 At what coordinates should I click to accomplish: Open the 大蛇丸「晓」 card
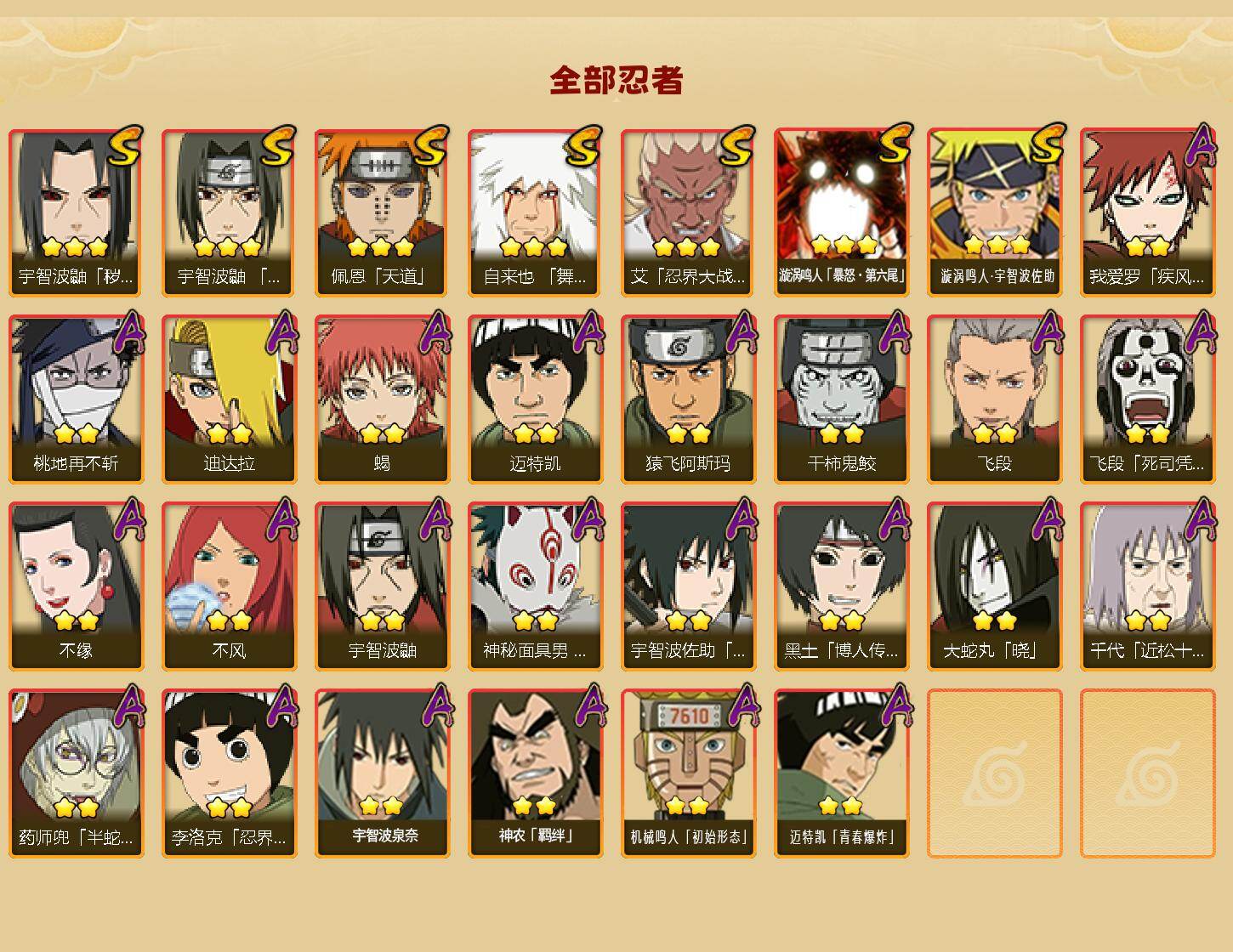[994, 586]
